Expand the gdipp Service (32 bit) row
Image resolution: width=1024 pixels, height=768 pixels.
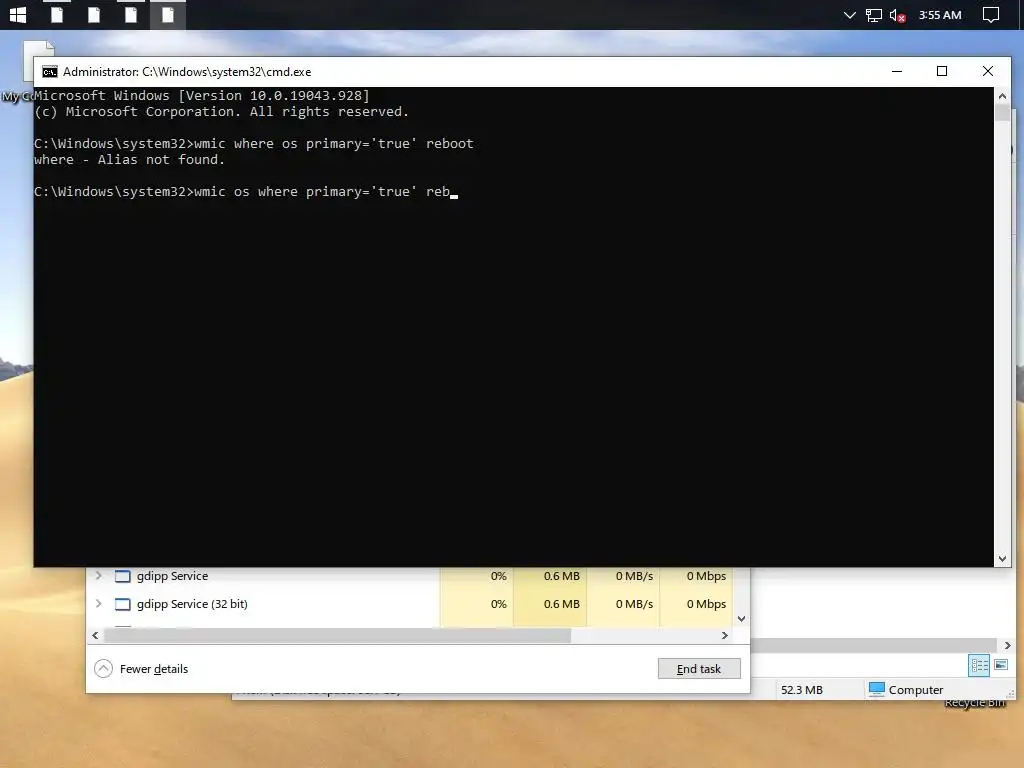coord(99,603)
